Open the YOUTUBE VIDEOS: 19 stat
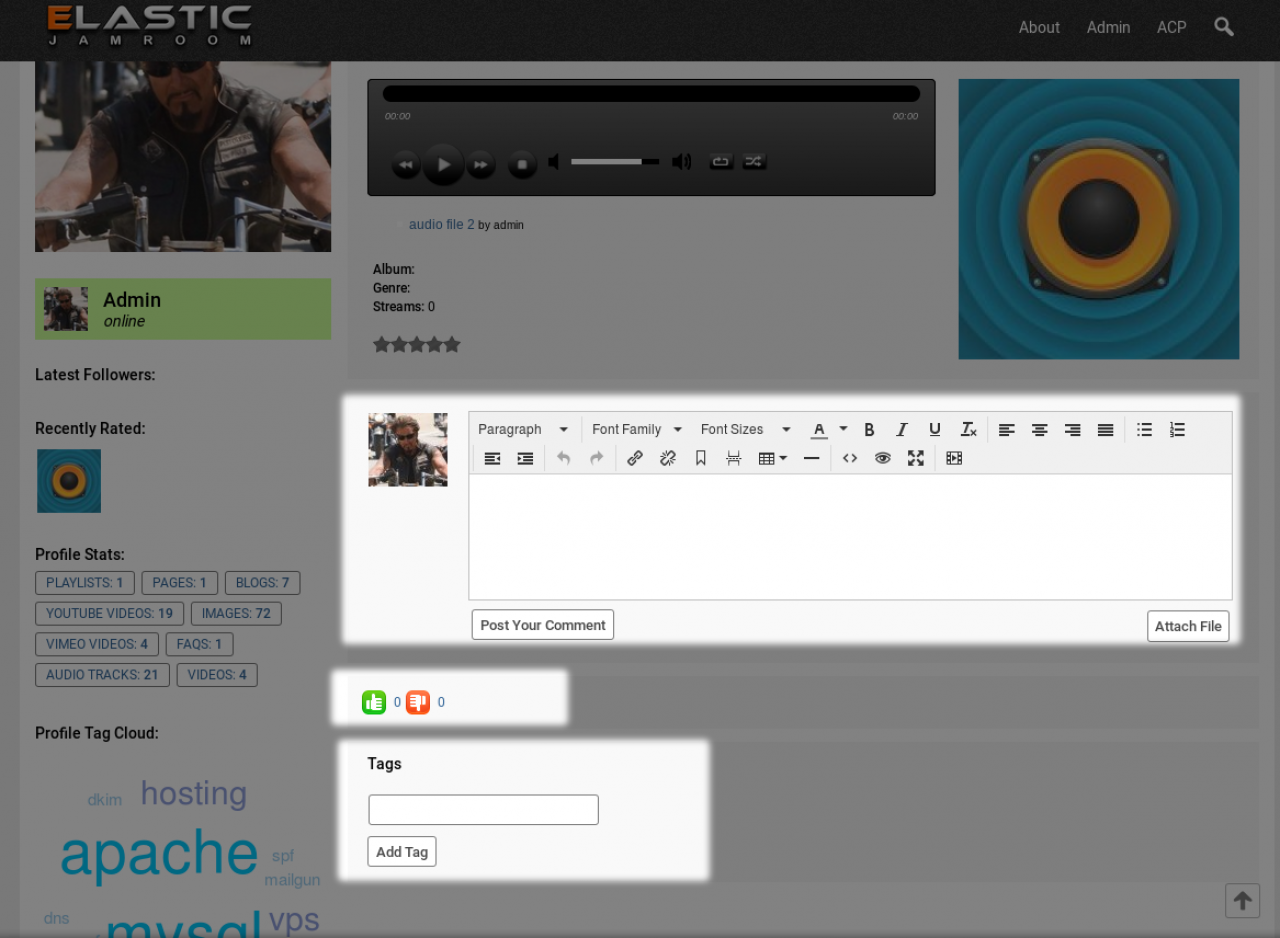 click(x=110, y=614)
